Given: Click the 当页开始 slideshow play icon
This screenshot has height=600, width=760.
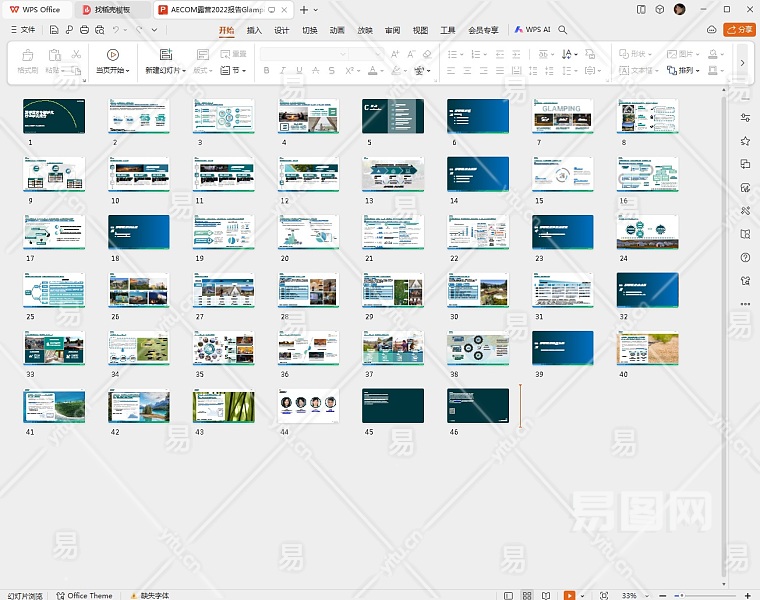Looking at the screenshot, I should coord(112,55).
